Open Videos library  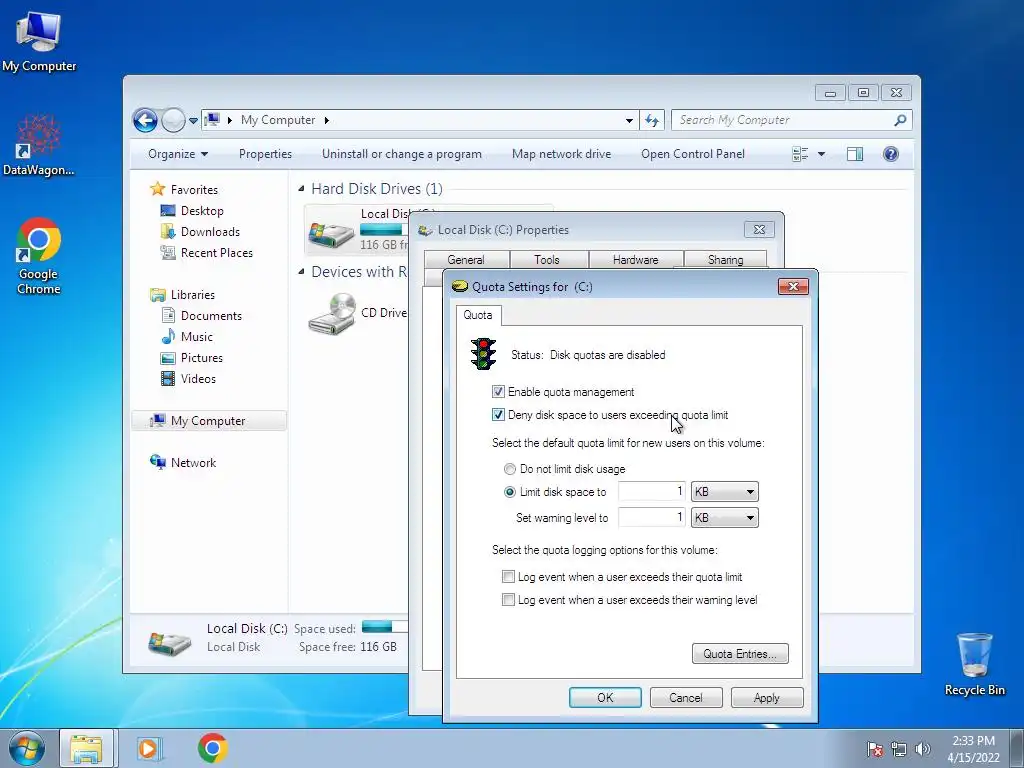click(189, 379)
